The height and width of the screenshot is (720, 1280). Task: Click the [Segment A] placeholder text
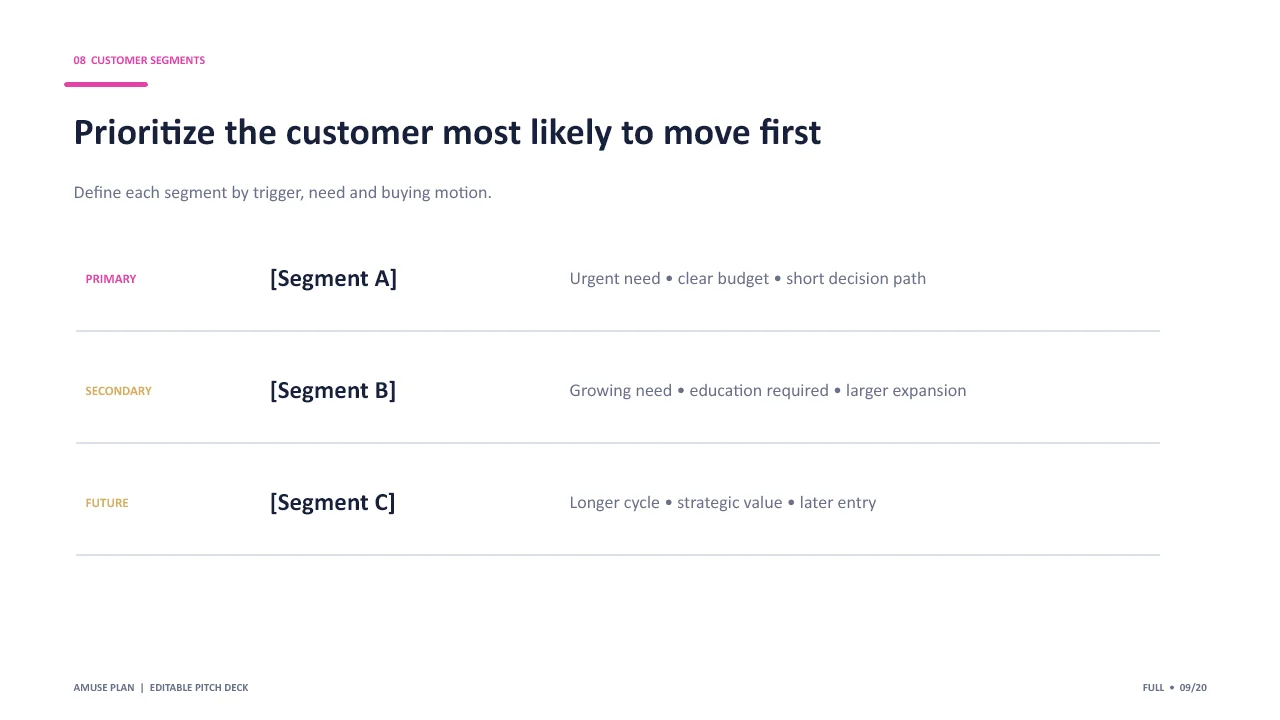(x=333, y=279)
